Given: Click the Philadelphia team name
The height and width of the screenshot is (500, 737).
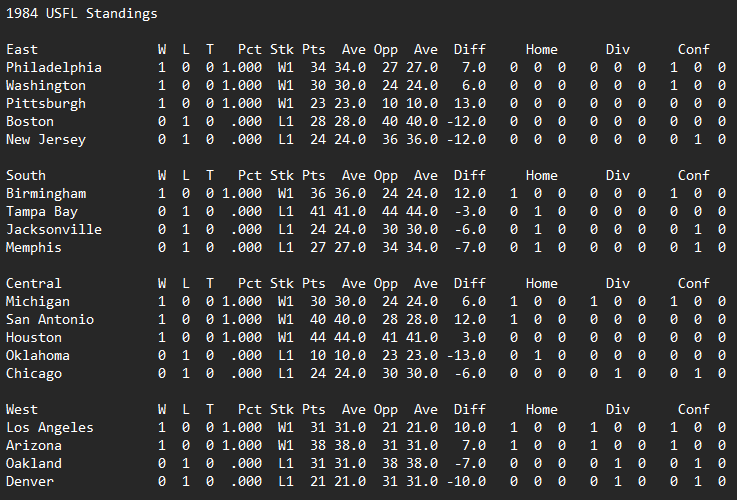Looking at the screenshot, I should point(54,68).
